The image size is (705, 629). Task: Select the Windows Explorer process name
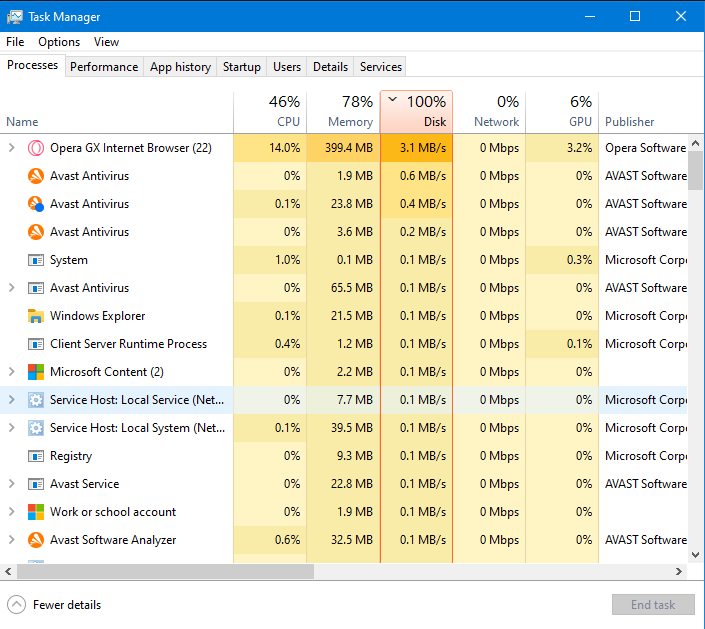click(98, 316)
